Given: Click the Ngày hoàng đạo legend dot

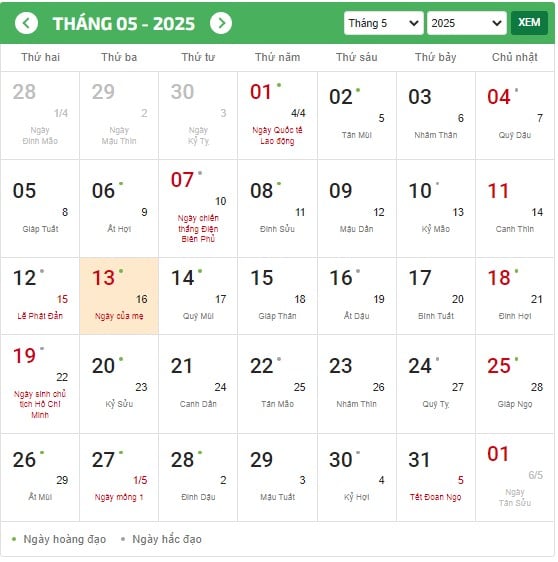Looking at the screenshot, I should coord(14,539).
